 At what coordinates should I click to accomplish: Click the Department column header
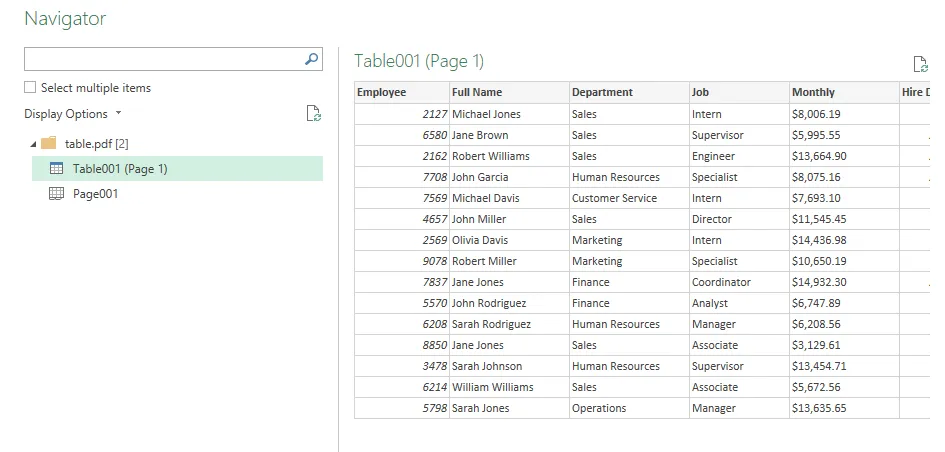pos(629,92)
